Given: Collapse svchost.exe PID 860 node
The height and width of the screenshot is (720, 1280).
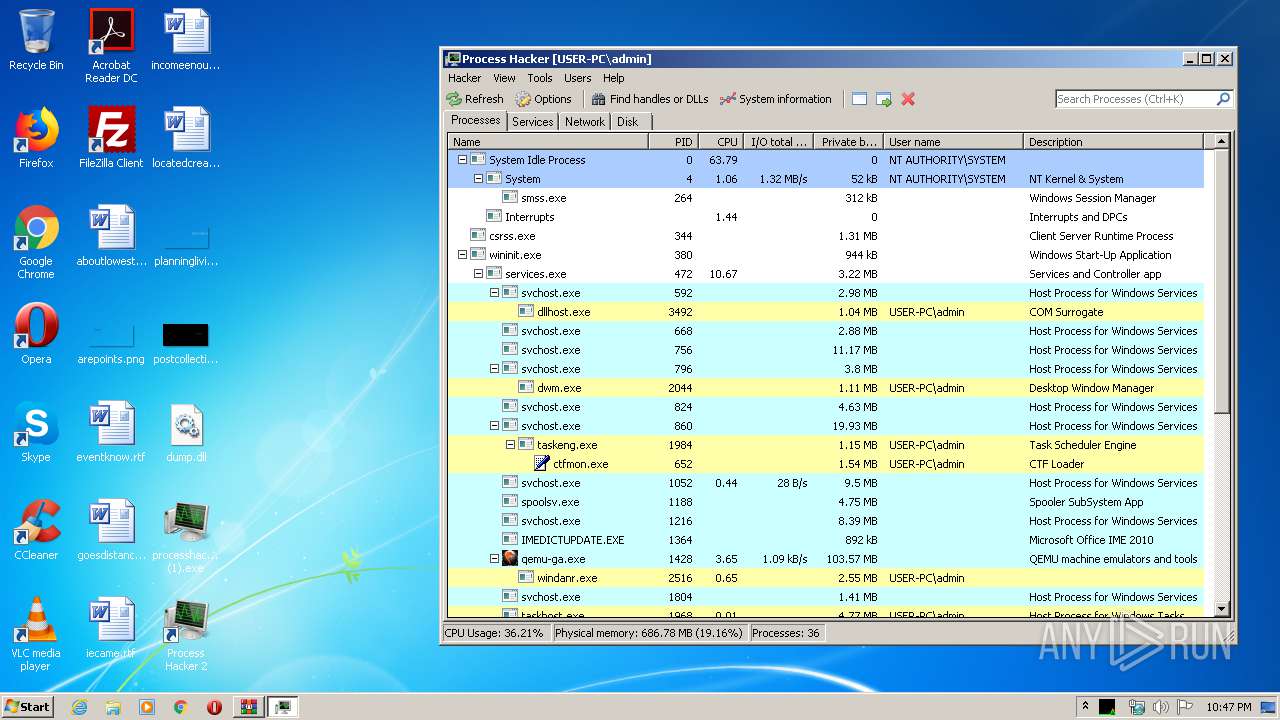Looking at the screenshot, I should (494, 426).
